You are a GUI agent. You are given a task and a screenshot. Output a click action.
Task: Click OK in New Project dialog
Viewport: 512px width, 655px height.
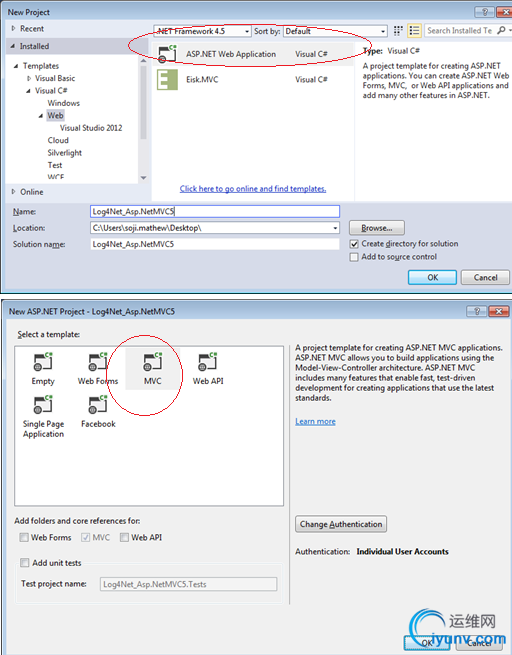click(432, 277)
